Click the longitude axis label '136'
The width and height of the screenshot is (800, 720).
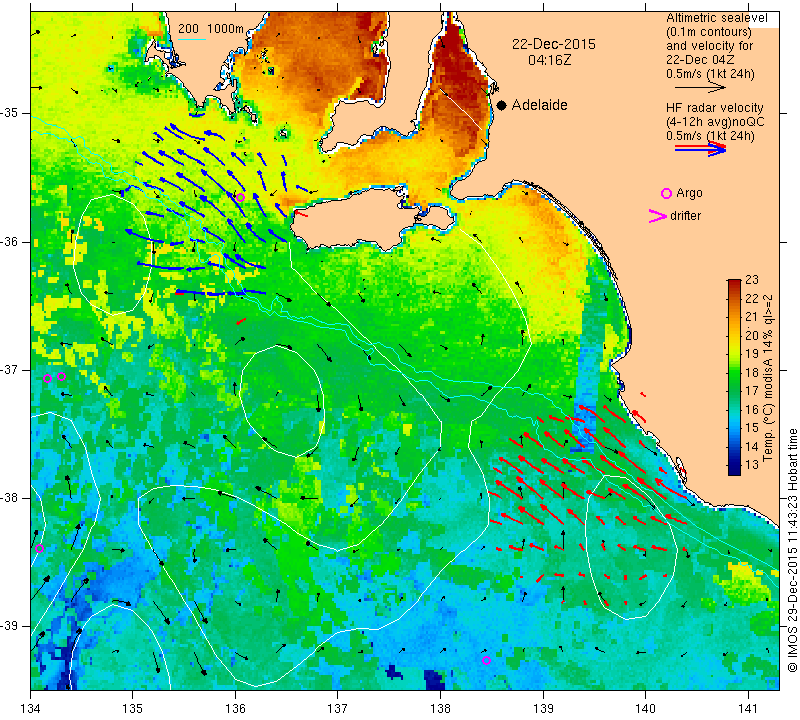[x=235, y=708]
